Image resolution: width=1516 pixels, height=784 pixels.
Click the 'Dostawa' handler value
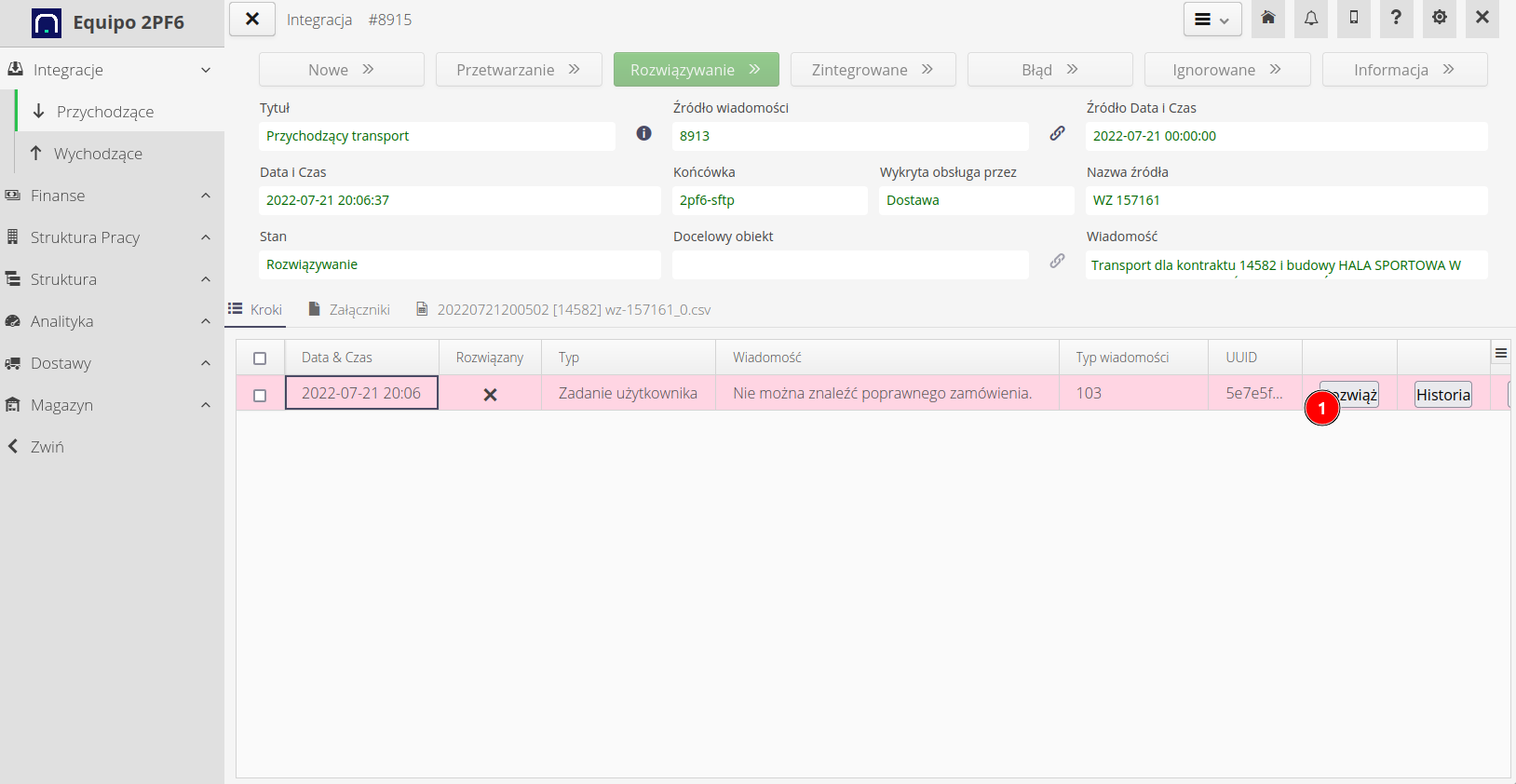(x=976, y=200)
